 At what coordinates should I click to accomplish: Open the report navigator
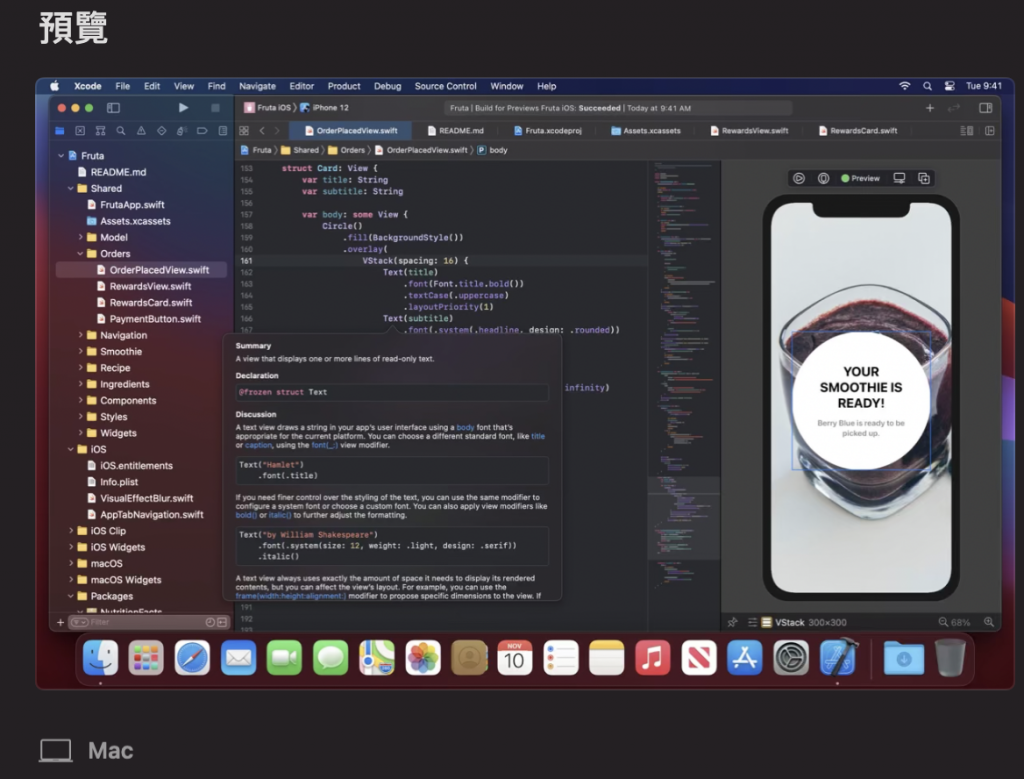pyautogui.click(x=223, y=131)
